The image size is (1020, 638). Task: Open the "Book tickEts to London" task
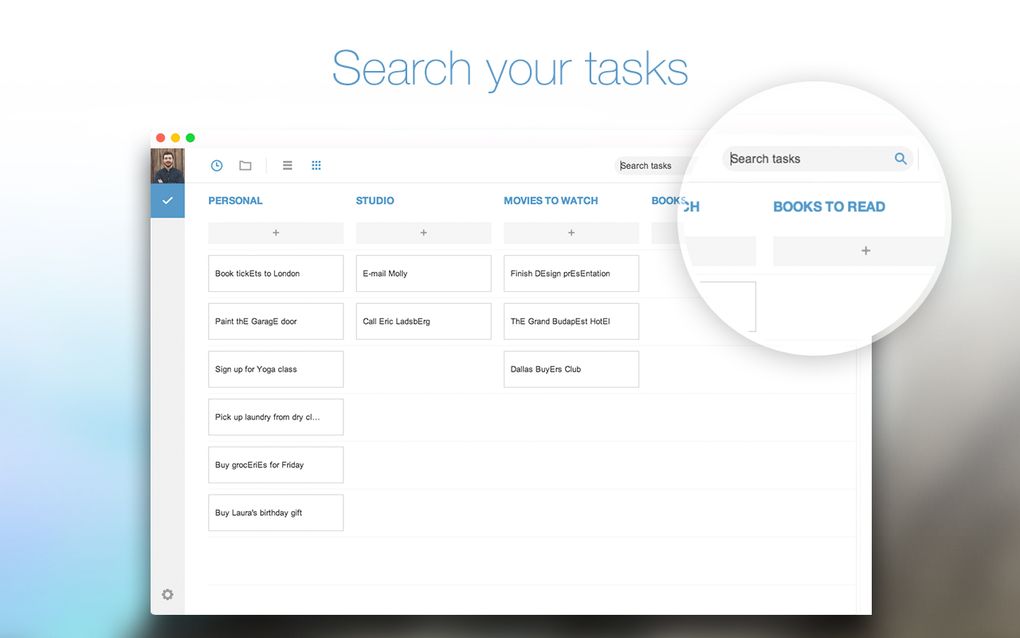275,273
